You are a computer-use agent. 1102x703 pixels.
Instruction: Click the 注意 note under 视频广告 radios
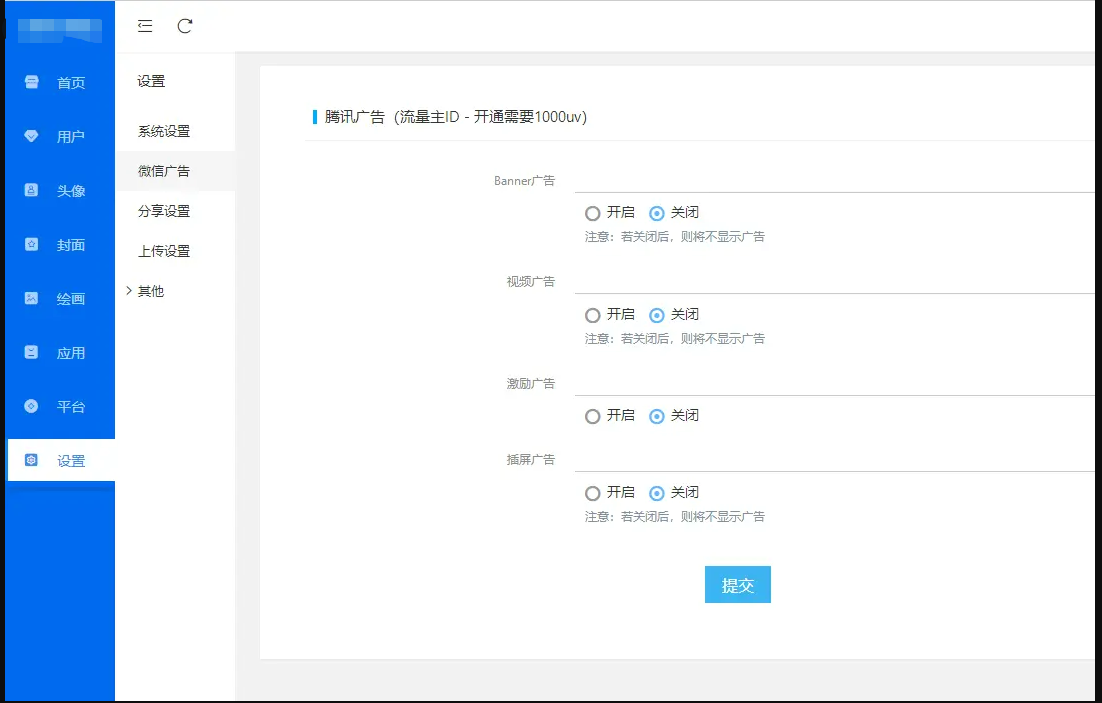[675, 339]
